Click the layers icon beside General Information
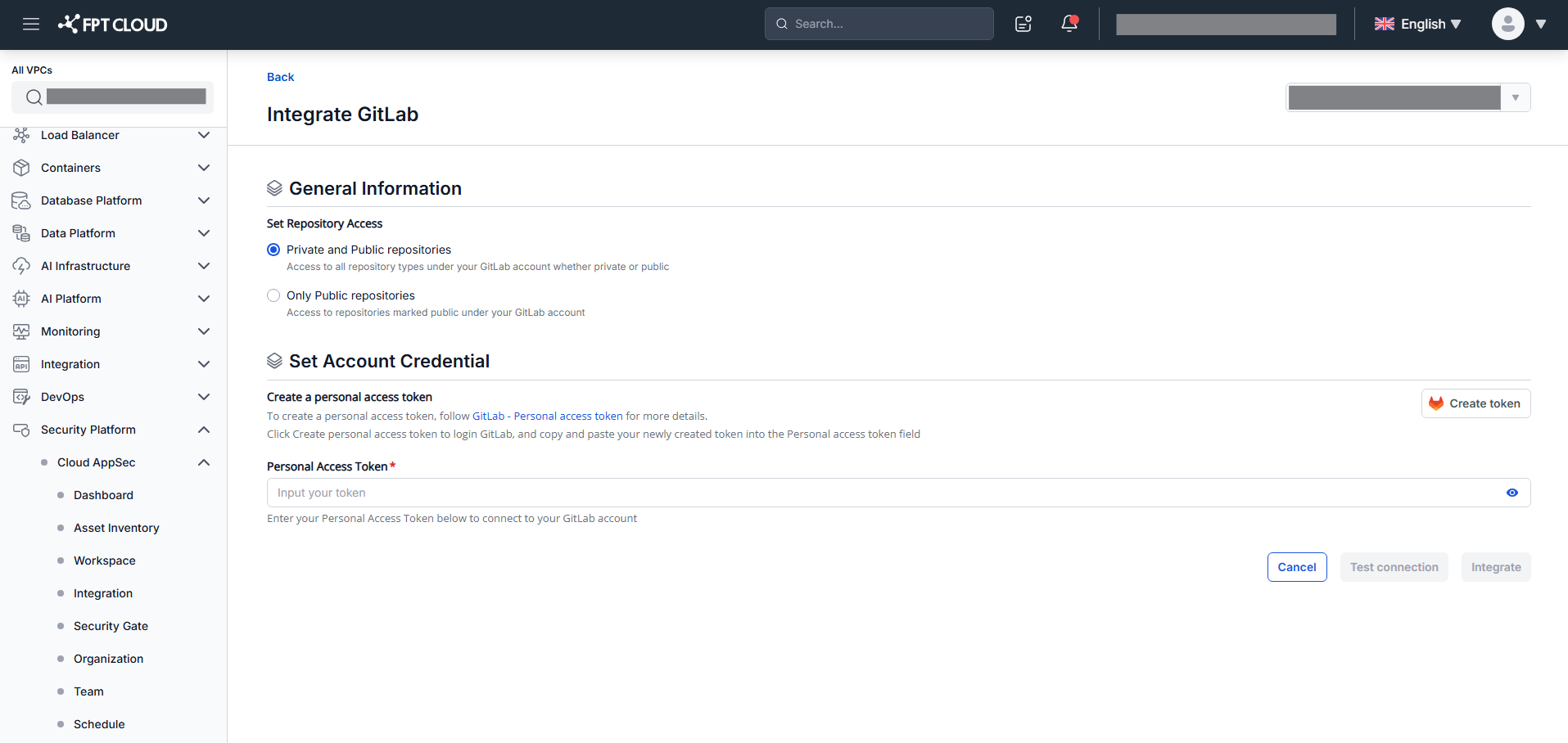Viewport: 1568px width, 743px height. (x=275, y=188)
